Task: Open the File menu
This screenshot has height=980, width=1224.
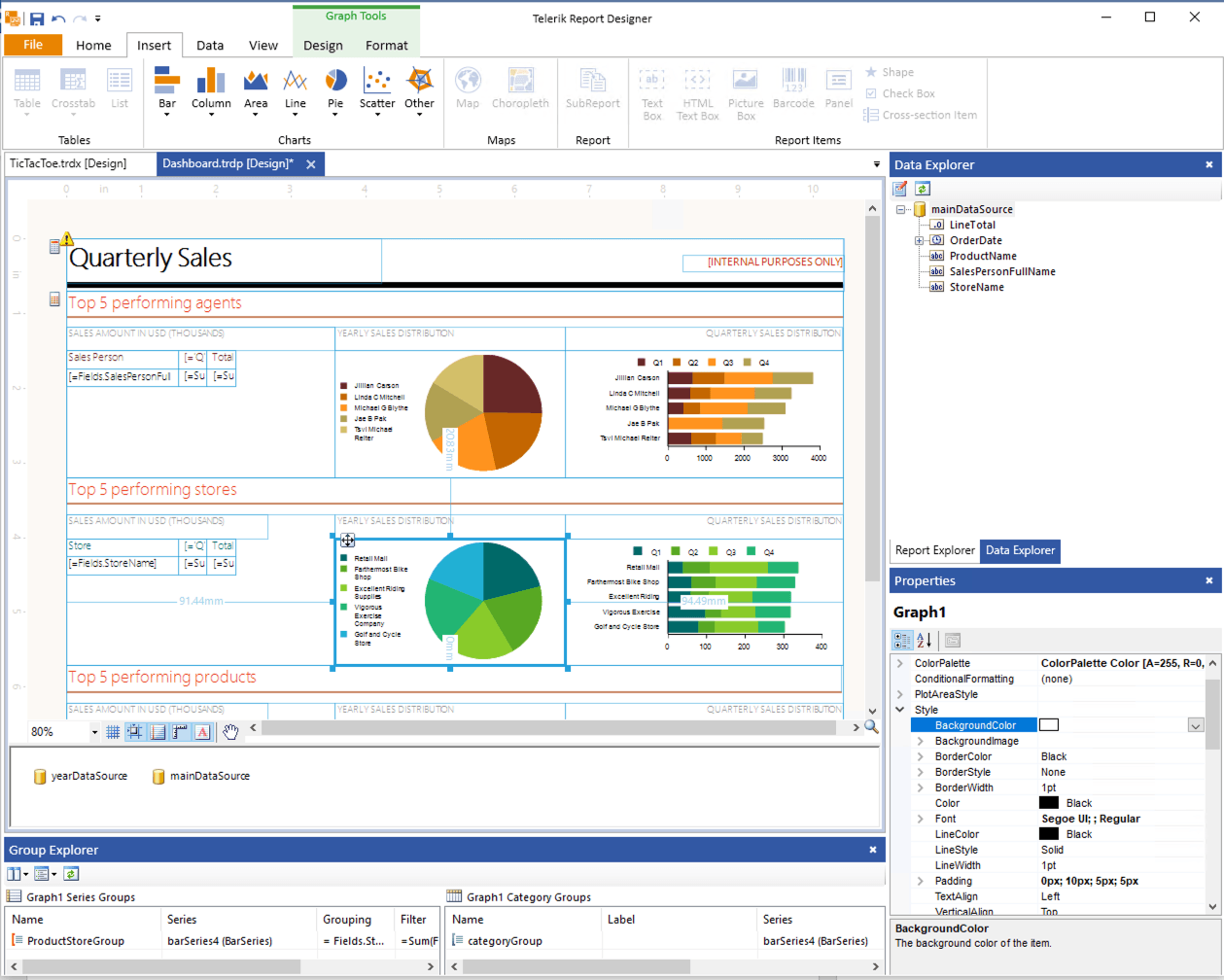Action: (32, 45)
